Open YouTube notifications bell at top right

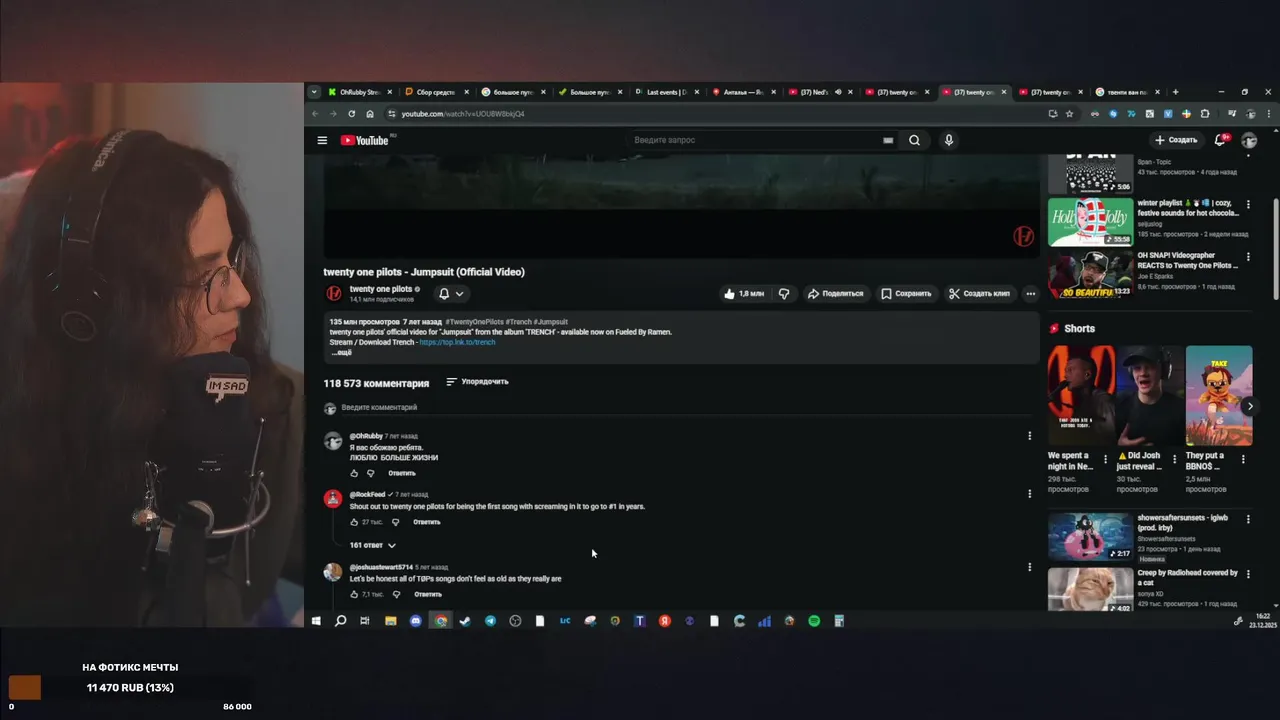tap(1220, 140)
